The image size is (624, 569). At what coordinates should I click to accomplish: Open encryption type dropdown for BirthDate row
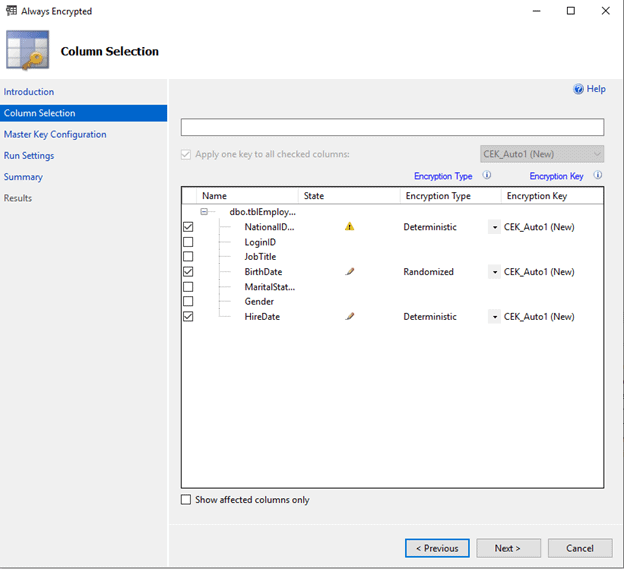494,272
